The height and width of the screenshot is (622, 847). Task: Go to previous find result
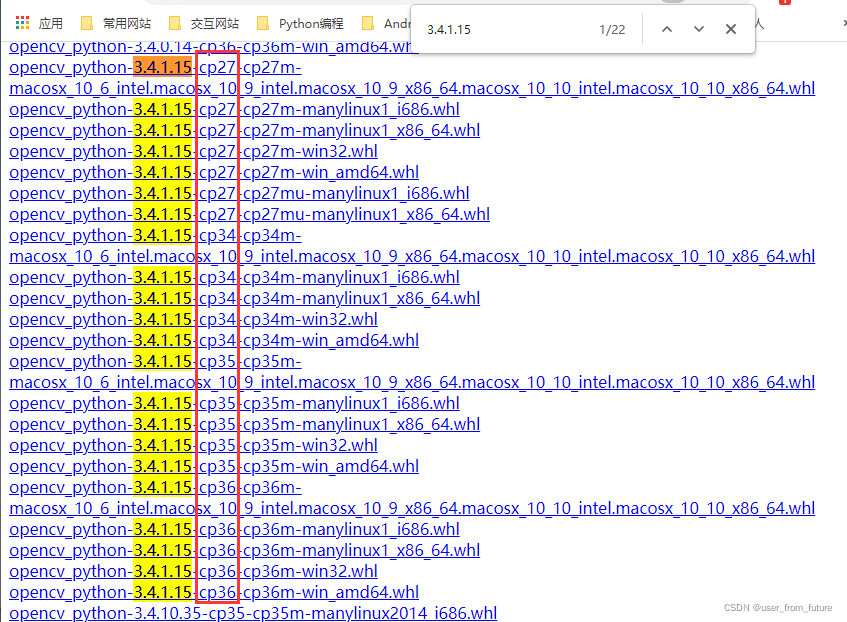(667, 29)
